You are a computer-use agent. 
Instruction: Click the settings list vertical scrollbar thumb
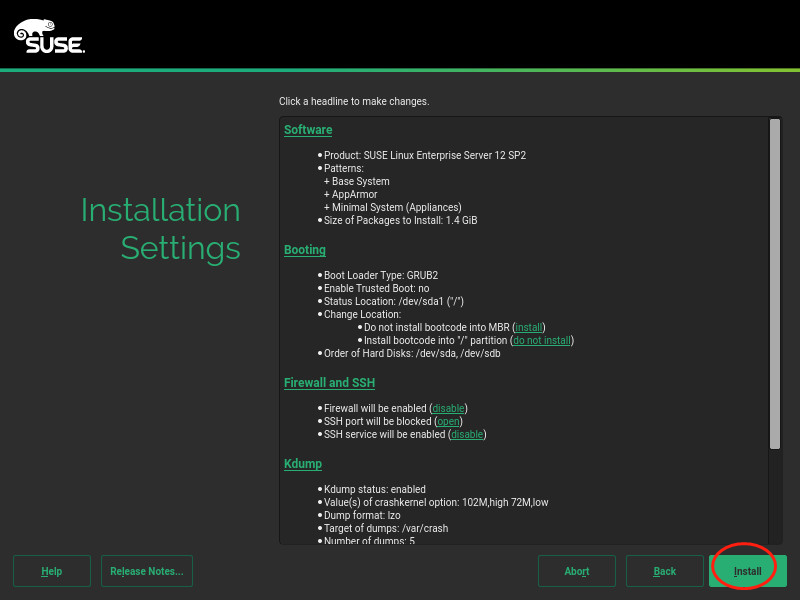tap(774, 284)
